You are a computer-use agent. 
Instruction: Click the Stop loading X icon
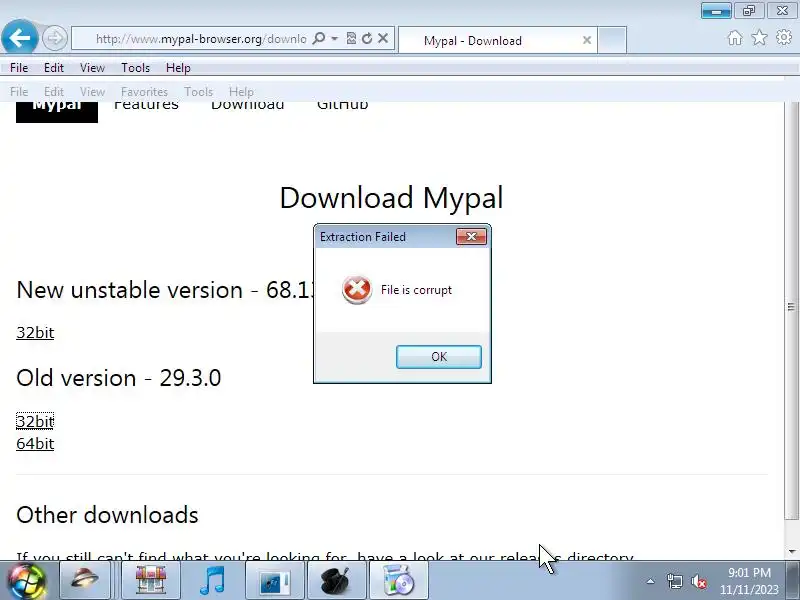pos(383,38)
